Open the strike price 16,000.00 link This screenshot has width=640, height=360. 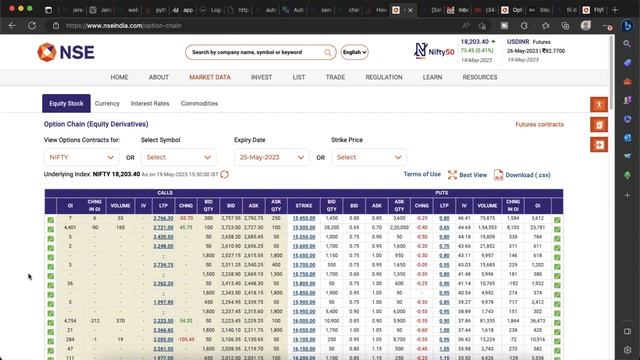coord(304,321)
